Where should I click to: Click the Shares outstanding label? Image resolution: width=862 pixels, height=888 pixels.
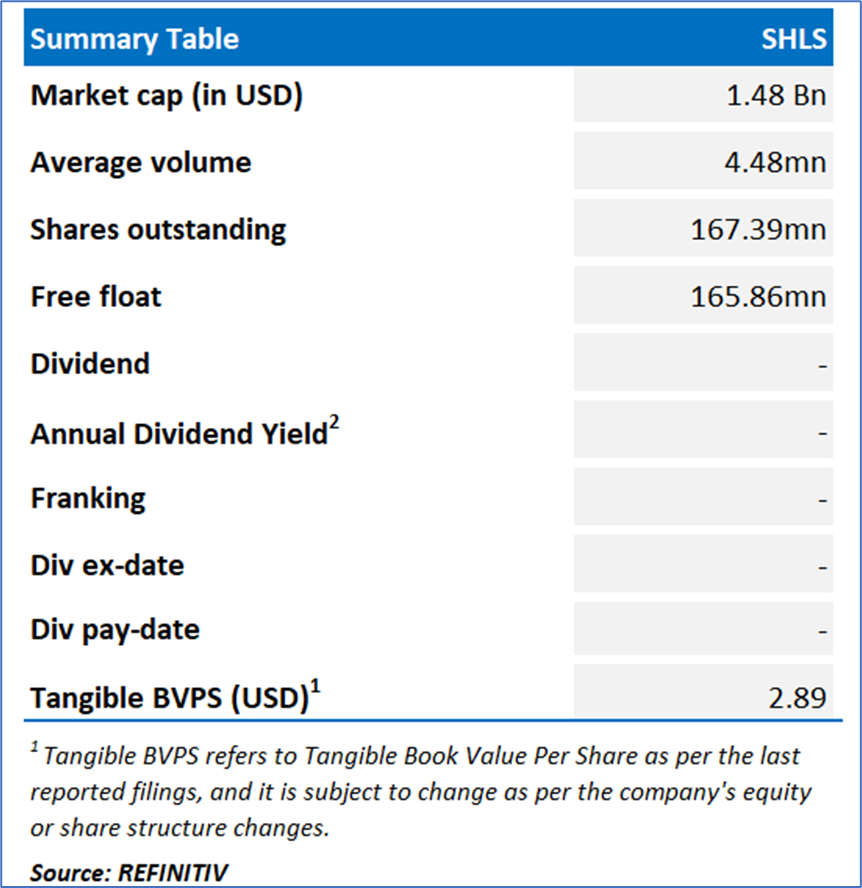click(x=158, y=229)
